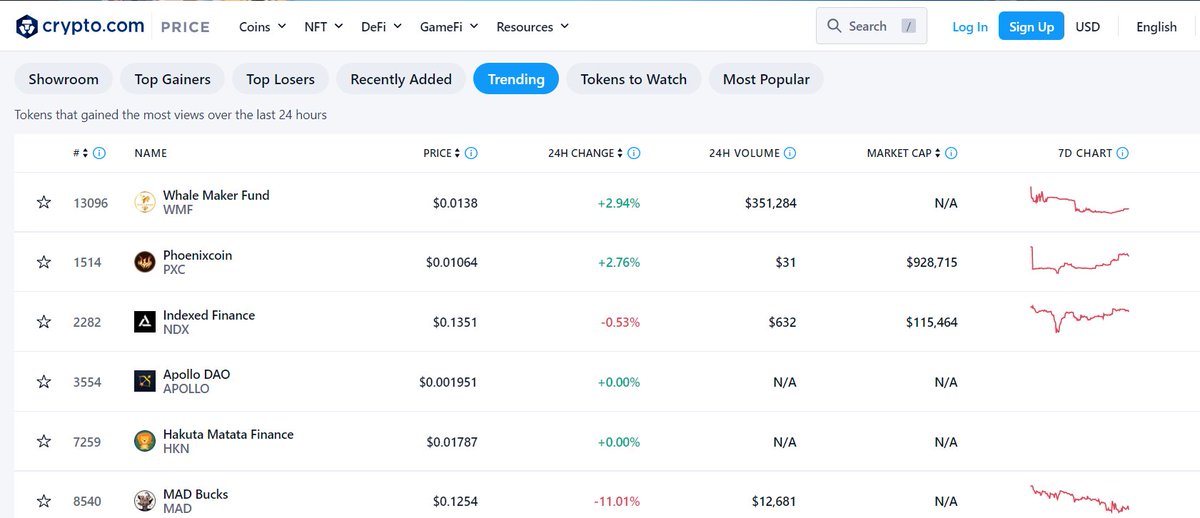This screenshot has height=518, width=1200.
Task: Open Indexed Finance NDX logo
Action: point(145,322)
